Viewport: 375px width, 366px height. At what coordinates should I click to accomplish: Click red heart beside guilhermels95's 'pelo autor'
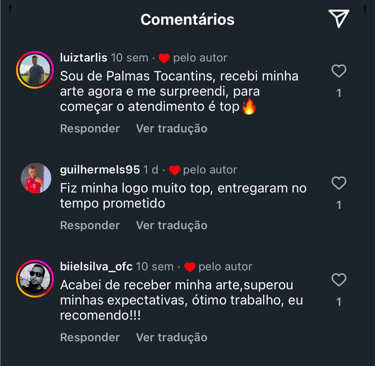click(x=174, y=170)
